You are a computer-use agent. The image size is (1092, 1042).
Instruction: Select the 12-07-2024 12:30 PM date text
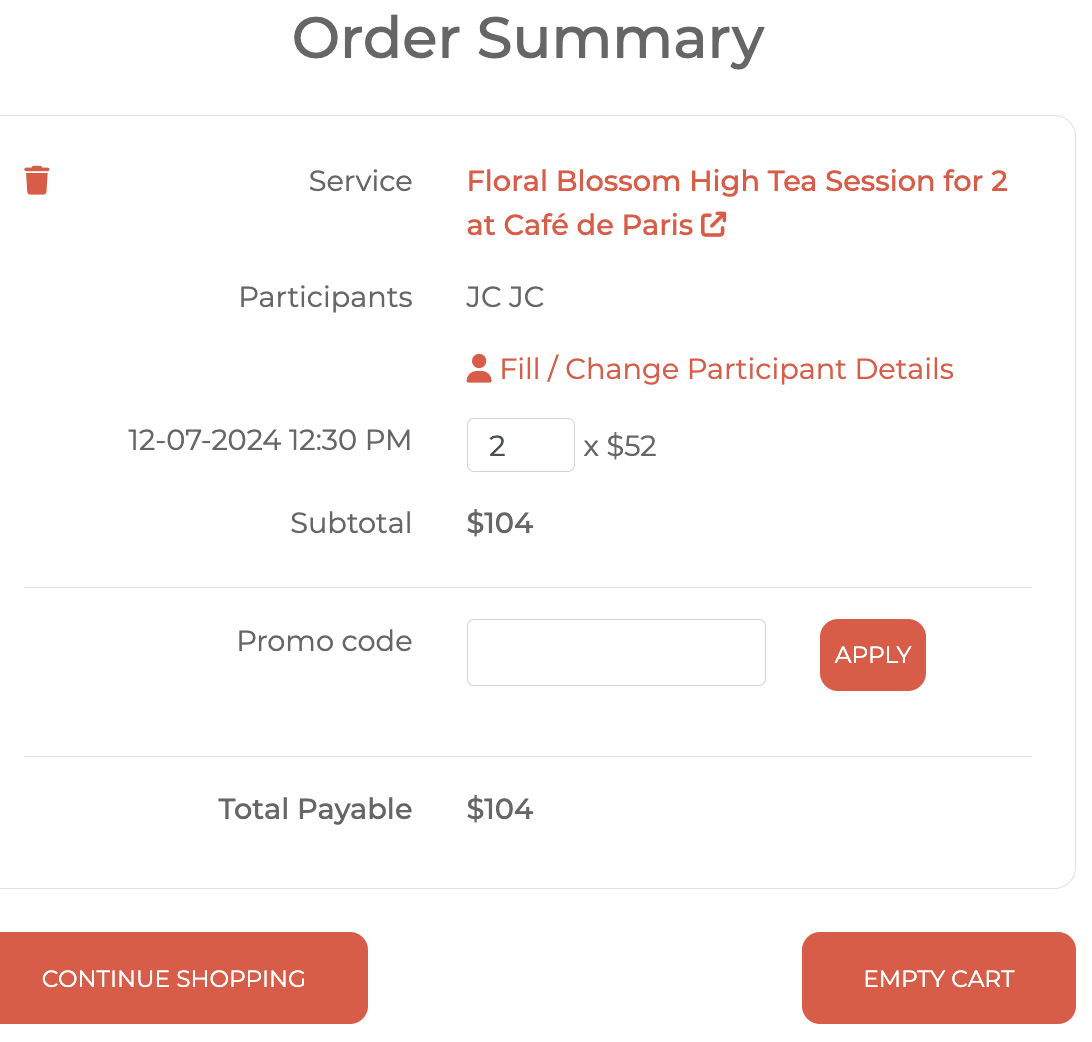(x=270, y=440)
